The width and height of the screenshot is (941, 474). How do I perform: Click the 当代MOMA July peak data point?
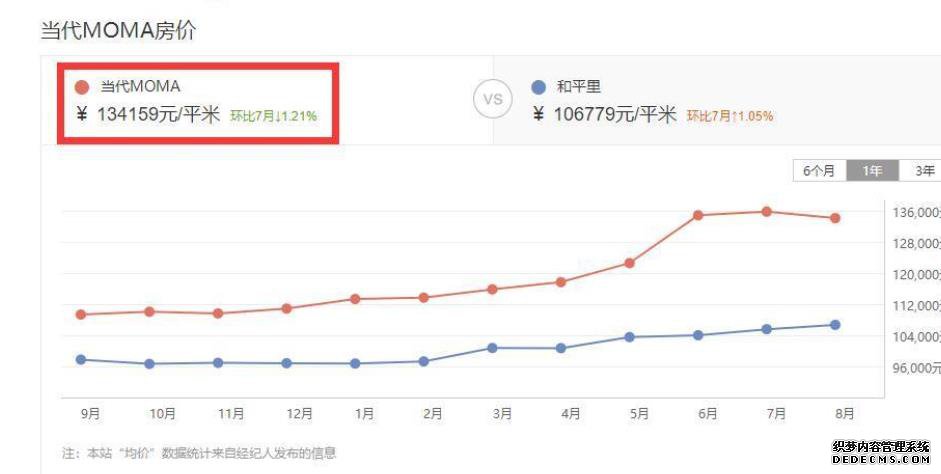coord(766,212)
